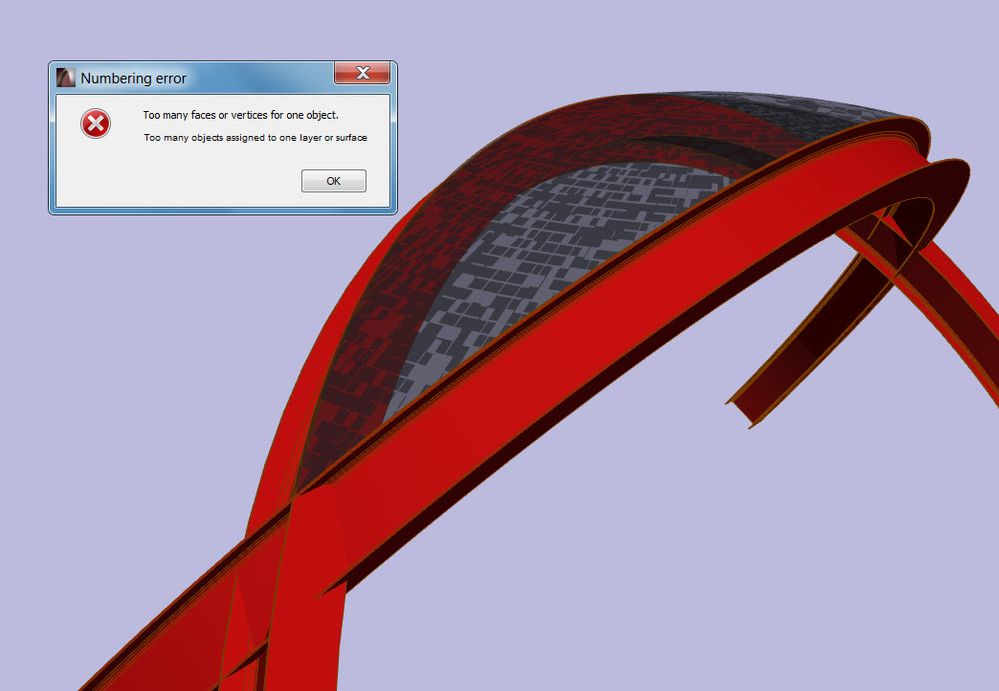The width and height of the screenshot is (999, 691).
Task: Click "Too many faces or vertices for one object."
Action: click(241, 115)
